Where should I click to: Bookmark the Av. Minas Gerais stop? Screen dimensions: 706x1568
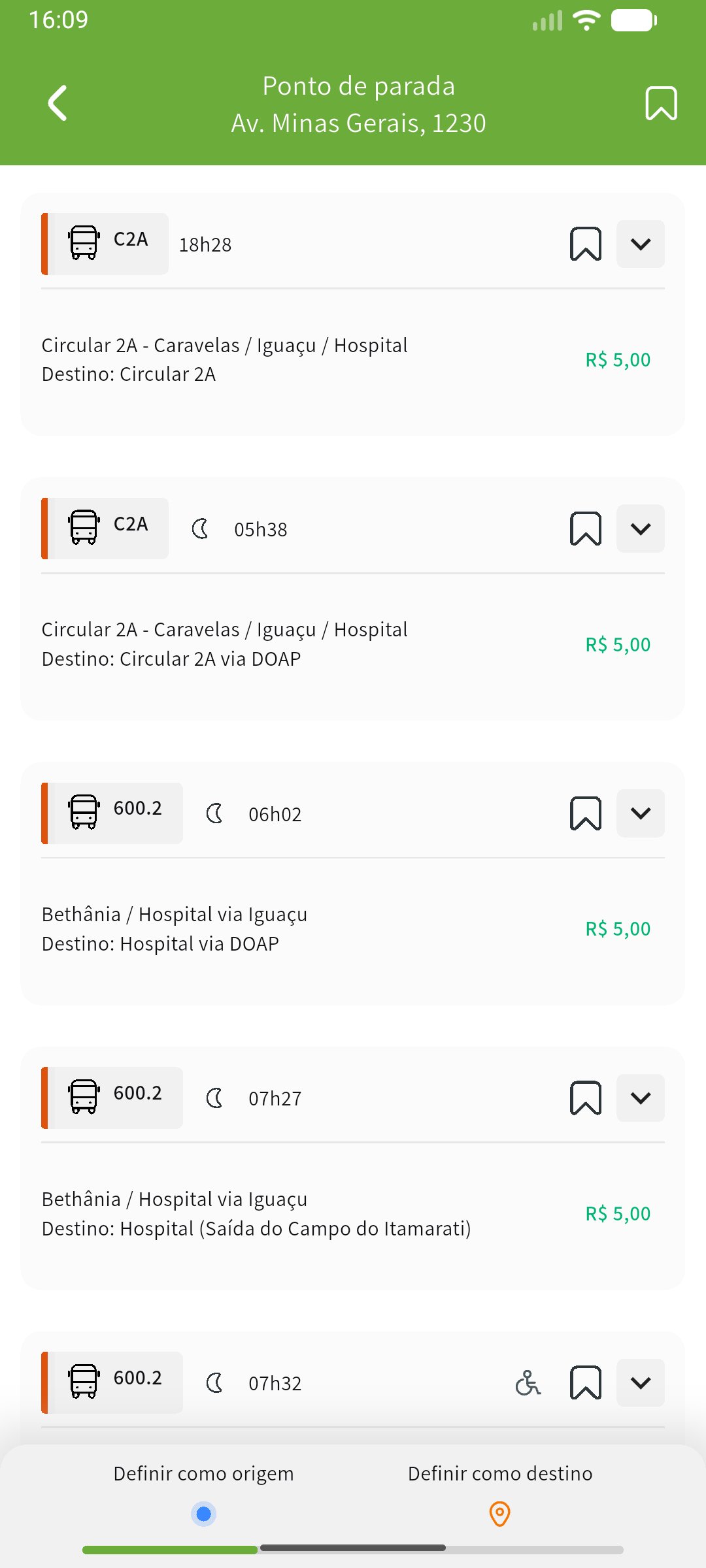[661, 103]
